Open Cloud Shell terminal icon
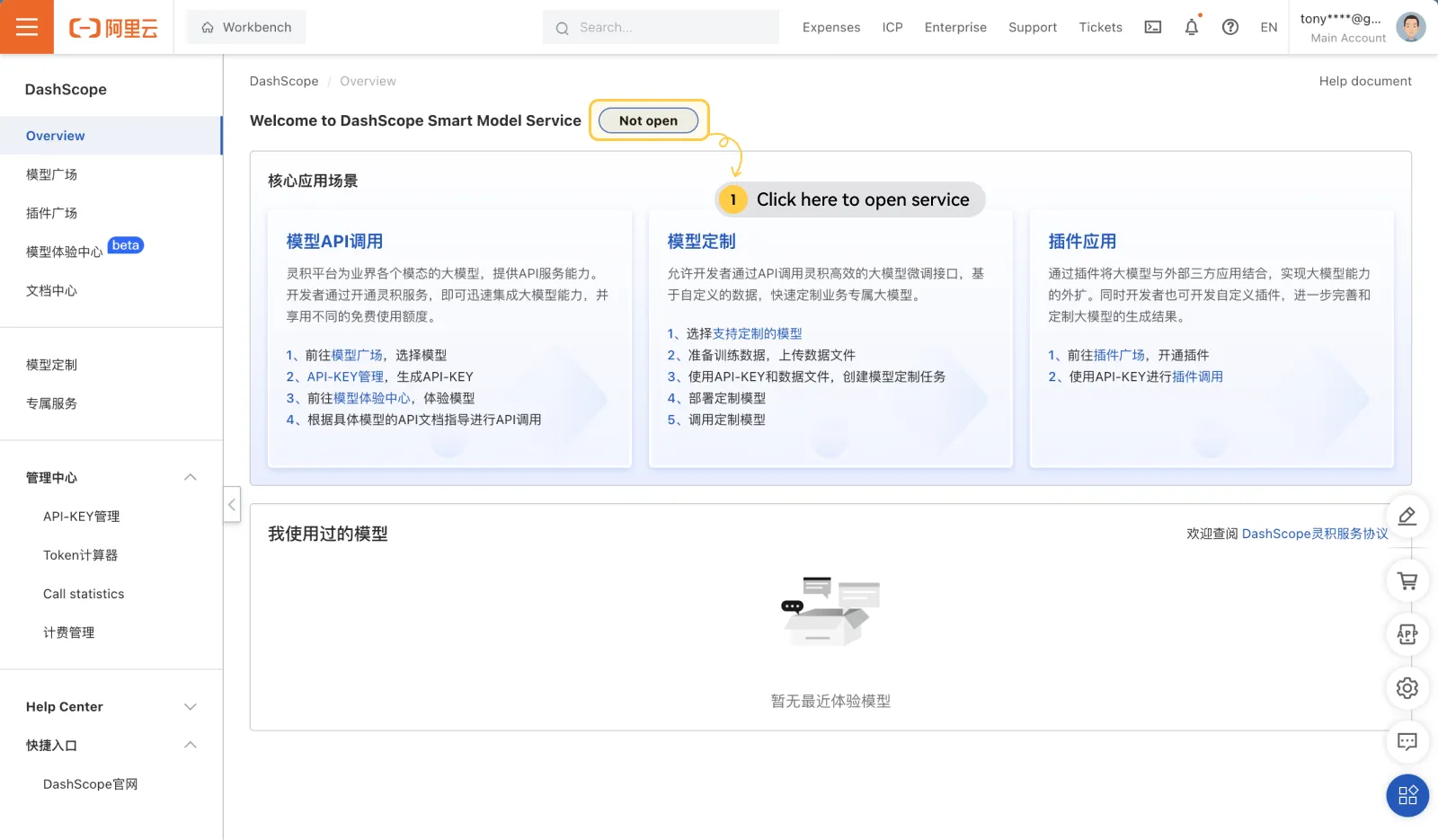 click(1152, 27)
